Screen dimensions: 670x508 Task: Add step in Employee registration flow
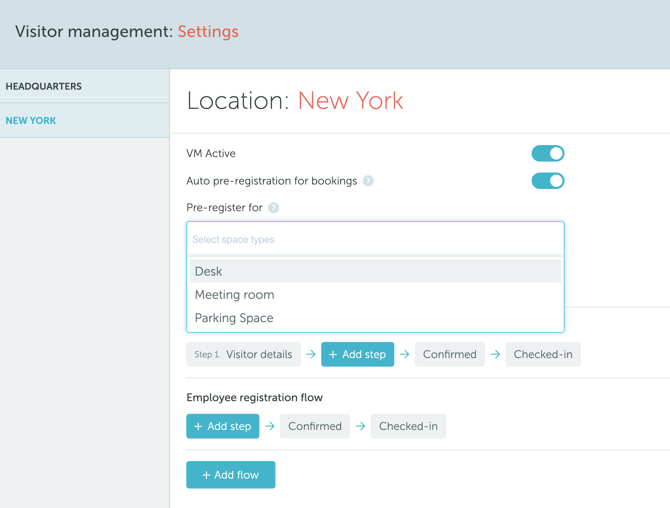click(223, 426)
